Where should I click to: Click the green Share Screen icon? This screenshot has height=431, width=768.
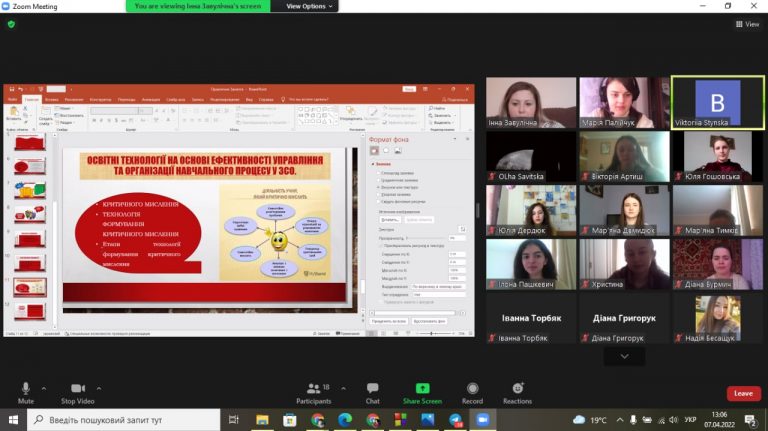[422, 388]
